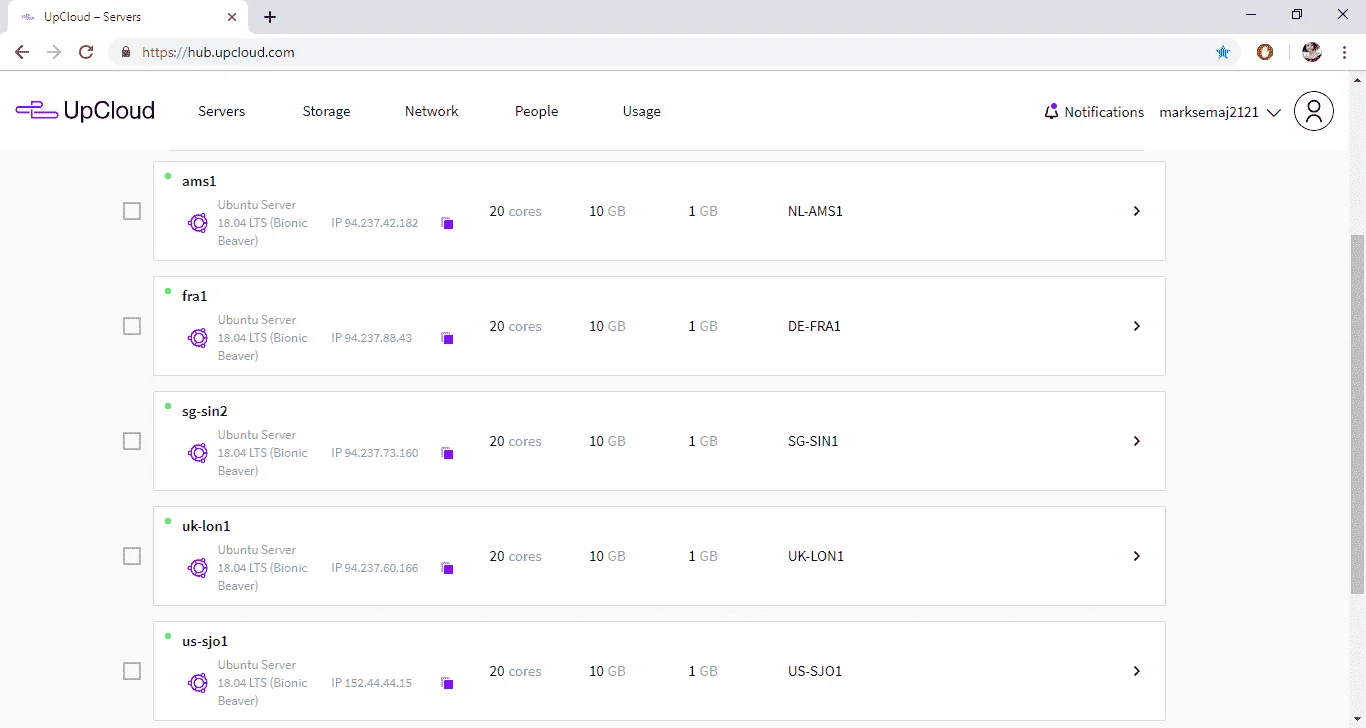Select the uk-lon1 server checkbox
This screenshot has height=728, width=1366.
(132, 556)
